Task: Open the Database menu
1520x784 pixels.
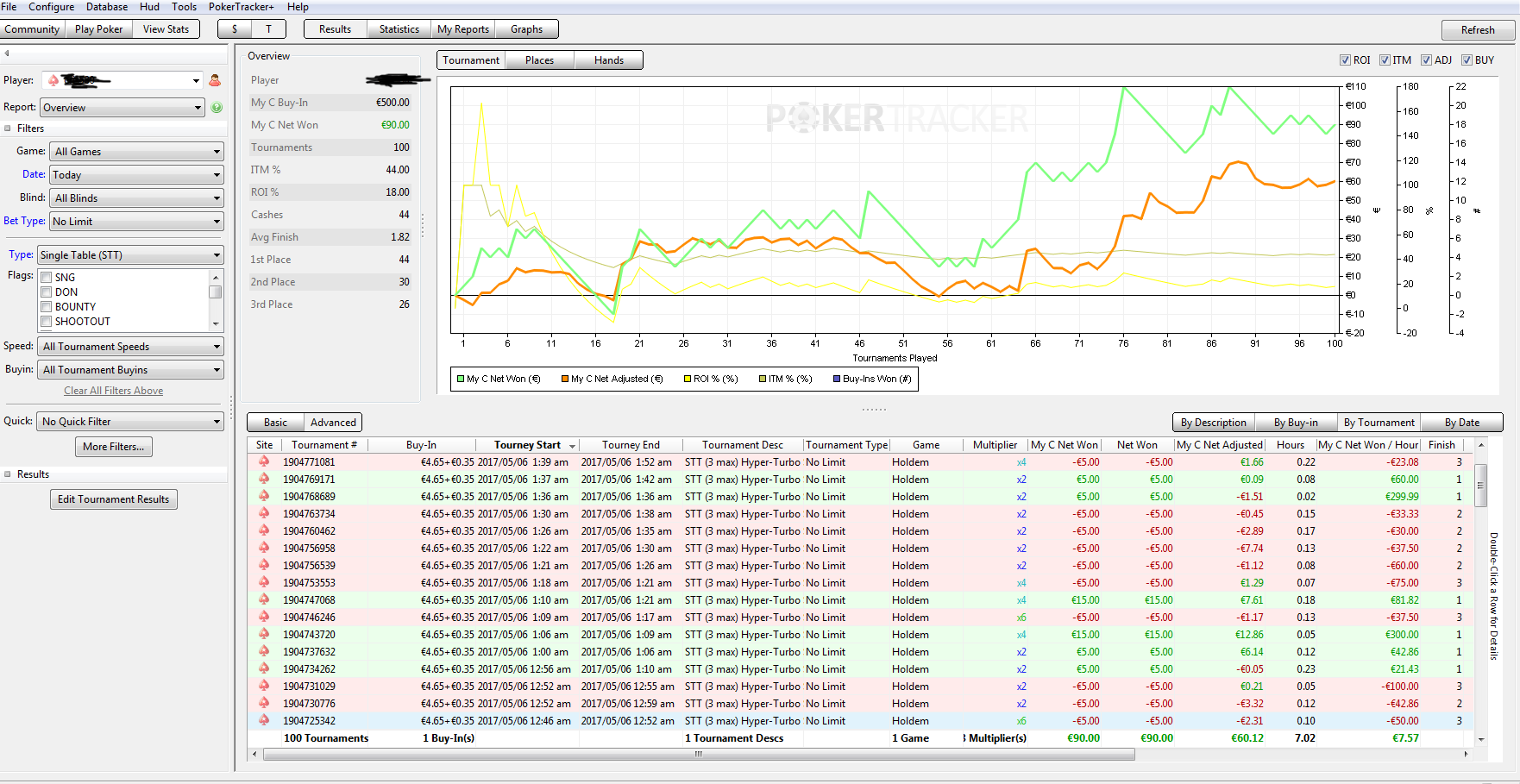Action: pos(107,7)
